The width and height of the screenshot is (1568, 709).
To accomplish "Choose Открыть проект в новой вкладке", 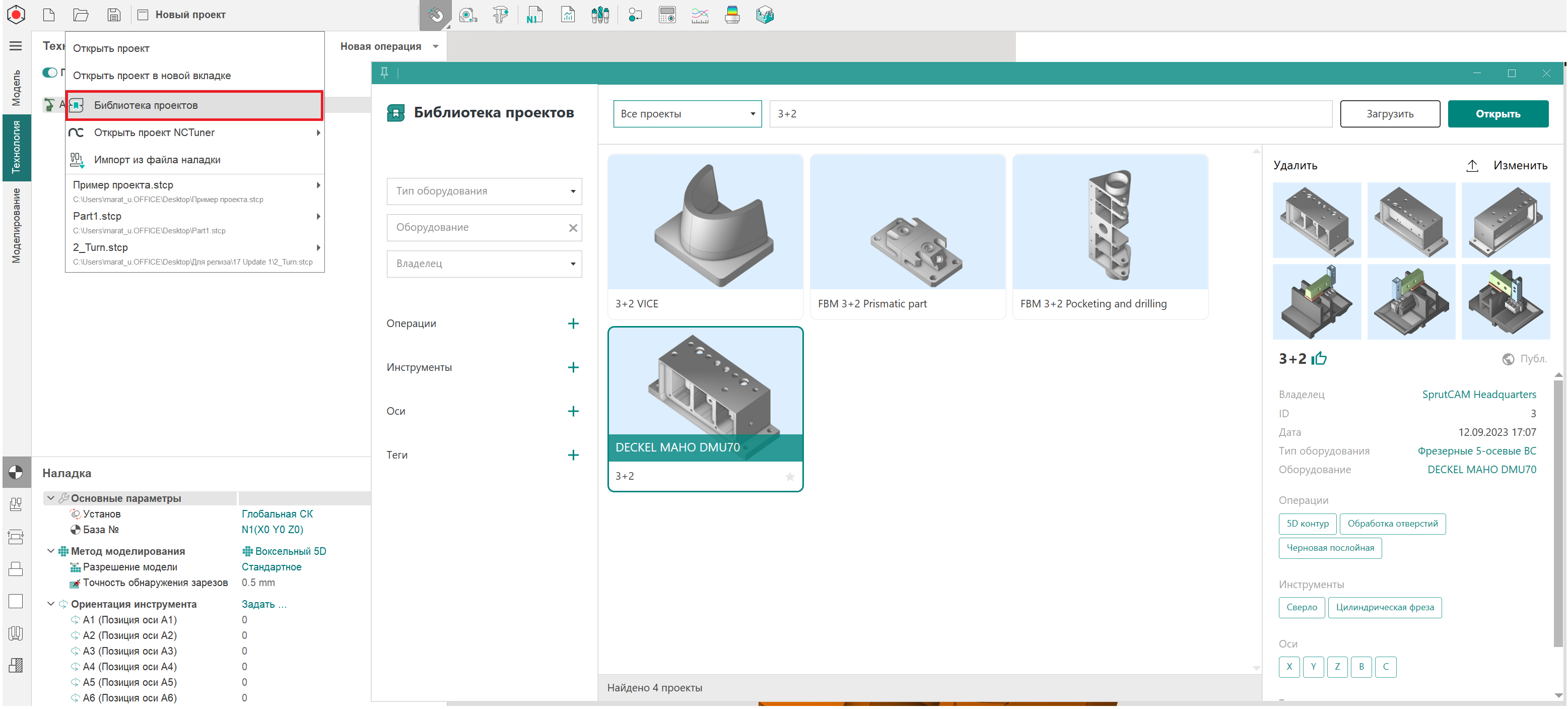I will click(x=194, y=76).
